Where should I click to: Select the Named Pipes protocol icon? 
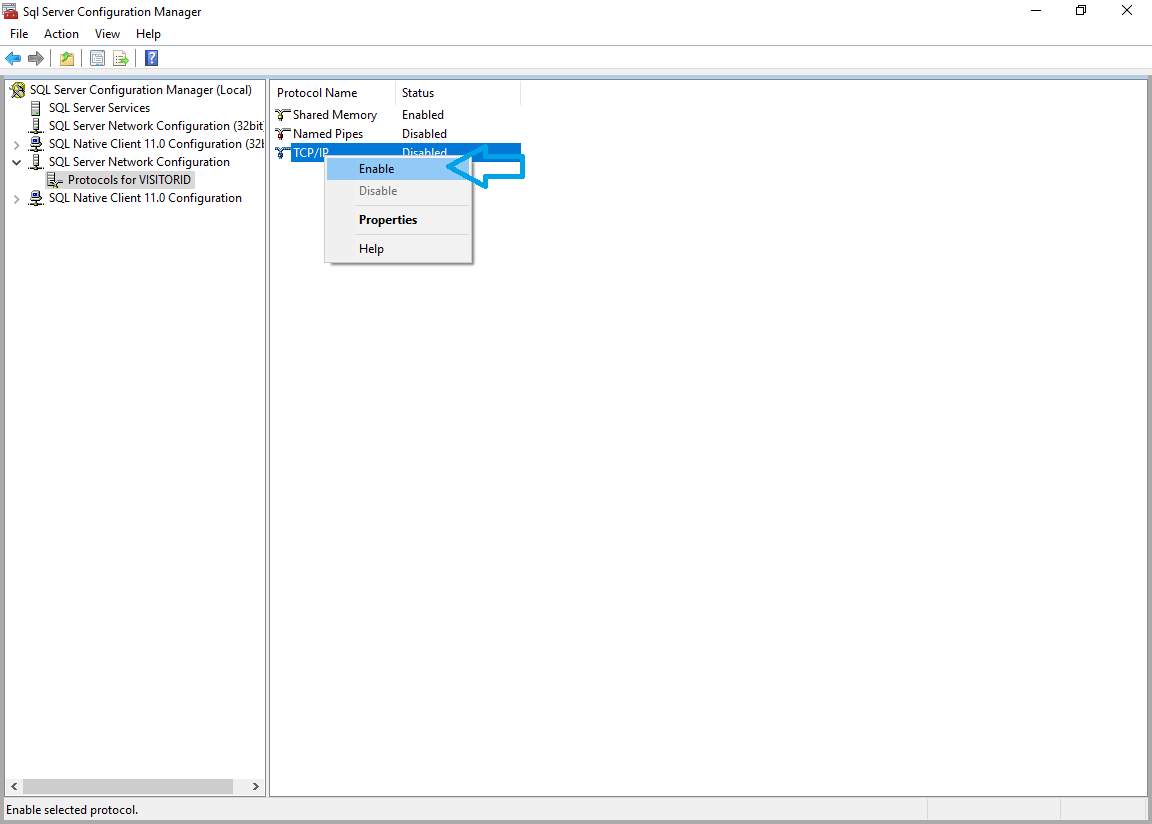[283, 134]
